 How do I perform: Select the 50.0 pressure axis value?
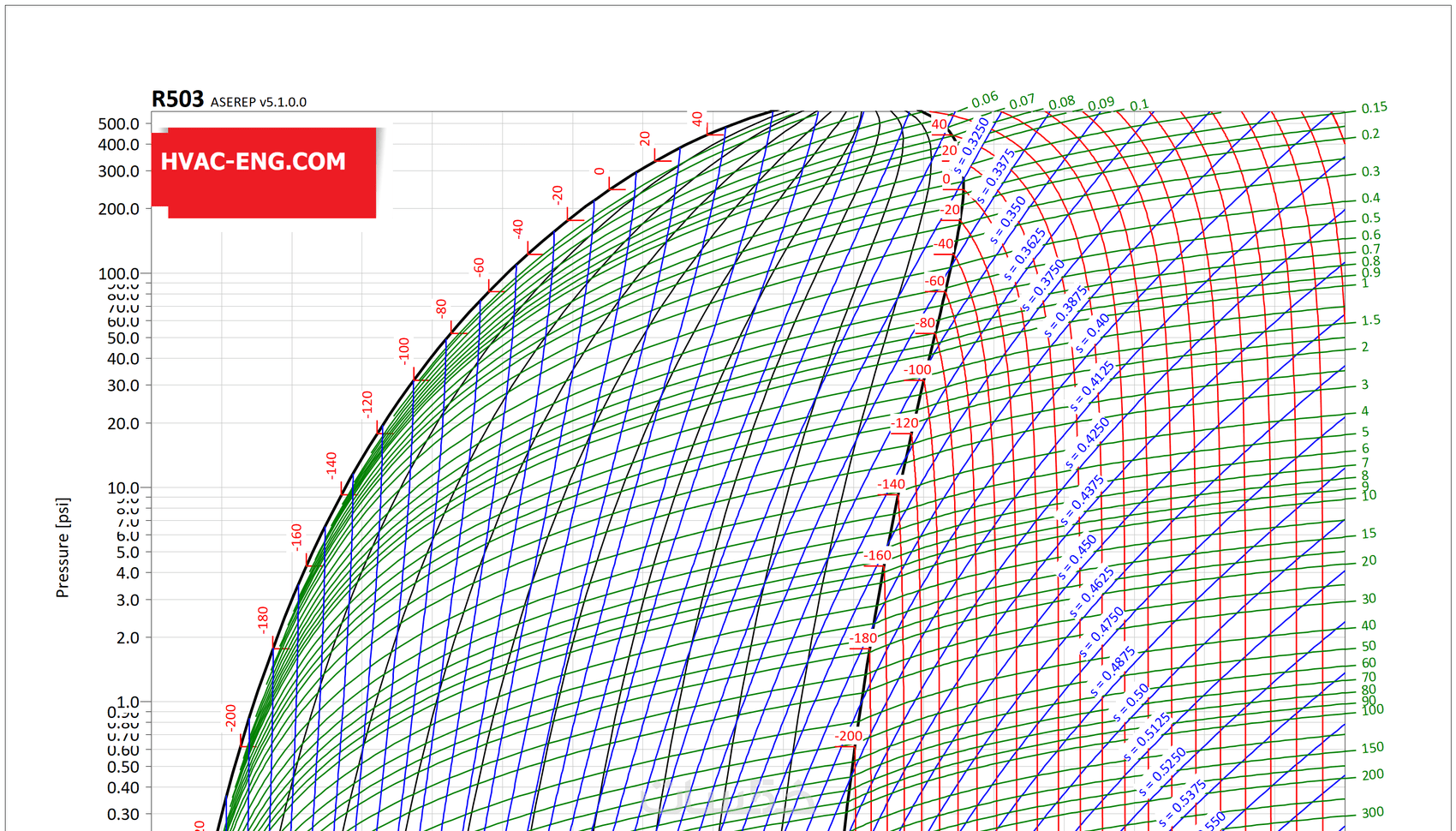point(123,338)
